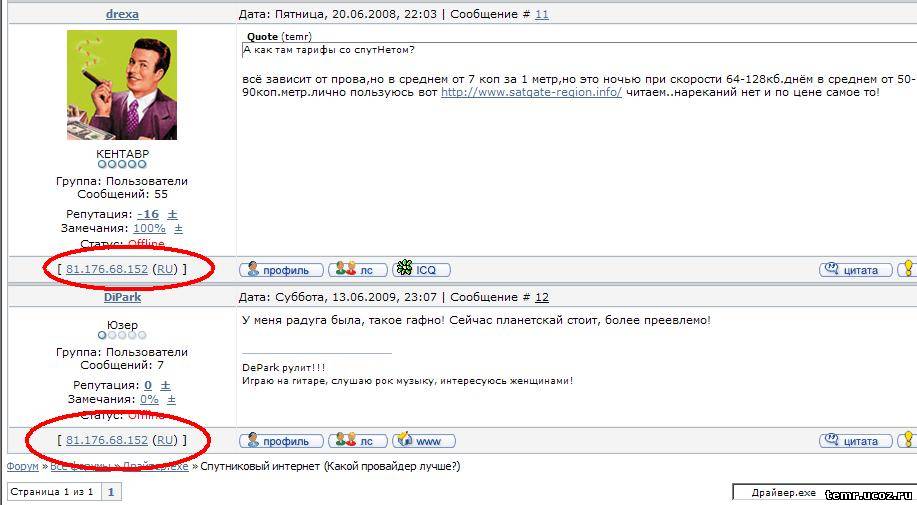Open drexa's profile button
Viewport: 917px width, 505px height.
(x=281, y=269)
